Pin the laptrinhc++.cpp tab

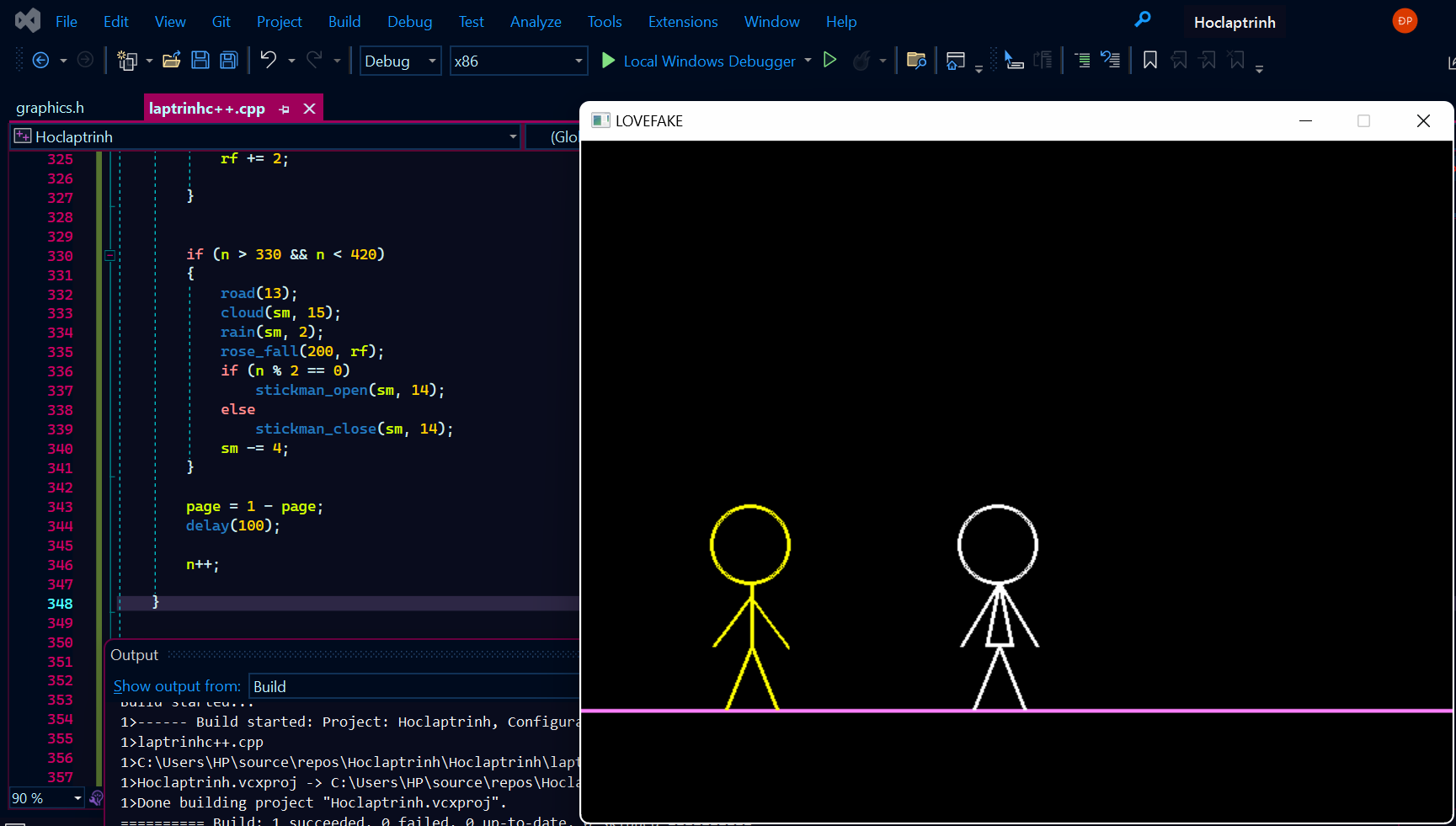point(284,108)
